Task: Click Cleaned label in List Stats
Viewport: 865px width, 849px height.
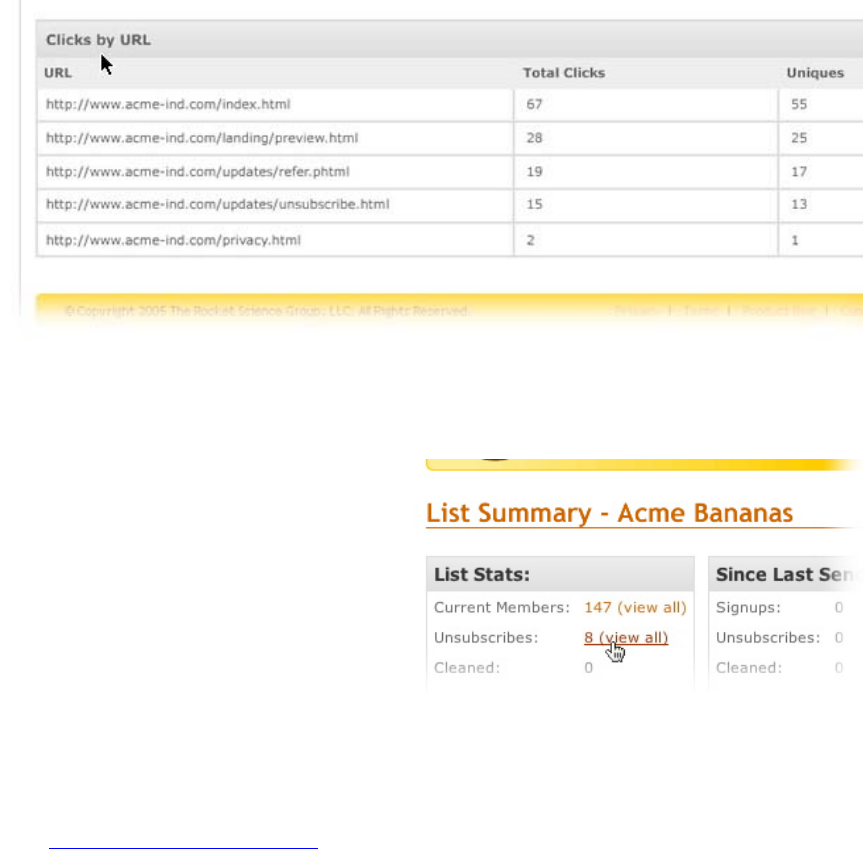Action: (x=467, y=668)
